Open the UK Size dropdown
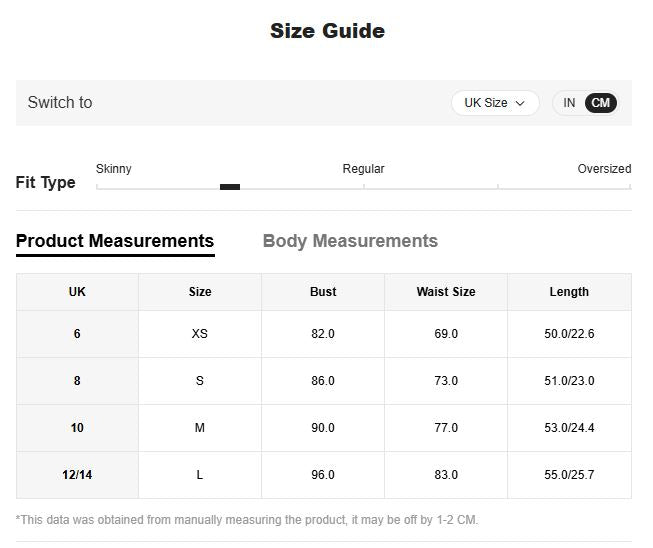The width and height of the screenshot is (653, 548). 494,103
